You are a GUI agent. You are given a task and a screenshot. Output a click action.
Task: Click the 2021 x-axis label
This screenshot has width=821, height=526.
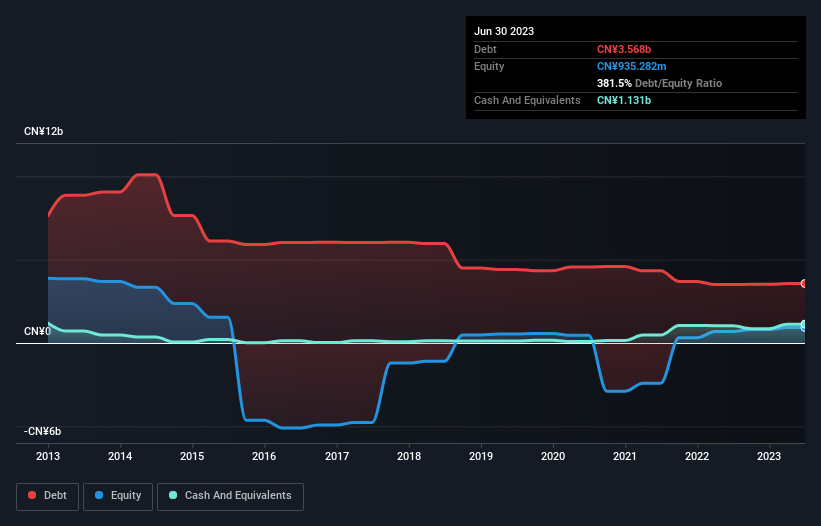point(625,456)
